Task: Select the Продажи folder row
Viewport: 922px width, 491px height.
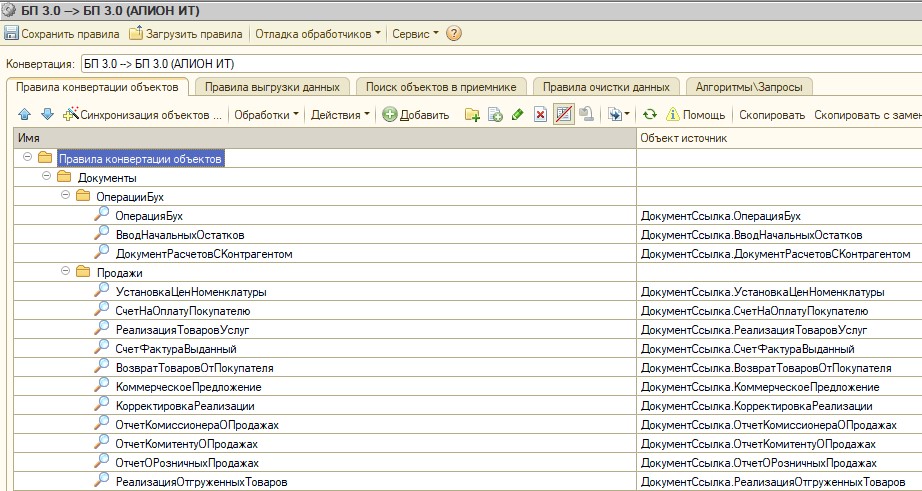Action: click(325, 273)
